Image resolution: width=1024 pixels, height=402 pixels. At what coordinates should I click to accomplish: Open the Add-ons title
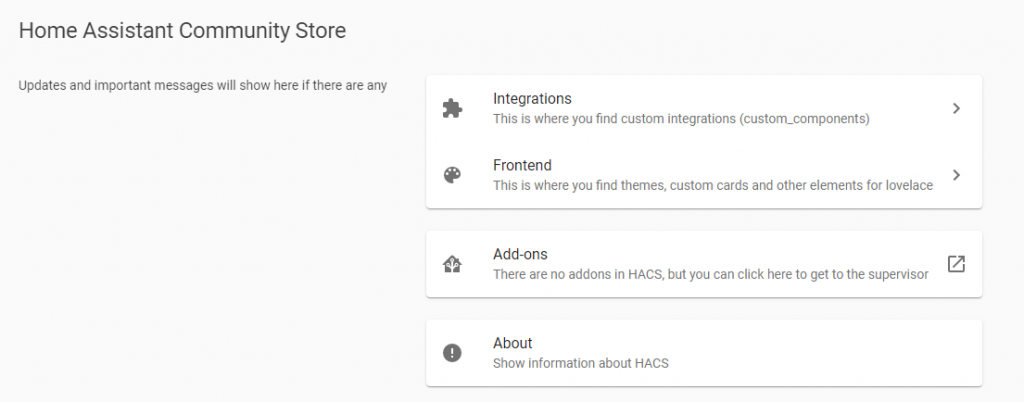pos(520,254)
